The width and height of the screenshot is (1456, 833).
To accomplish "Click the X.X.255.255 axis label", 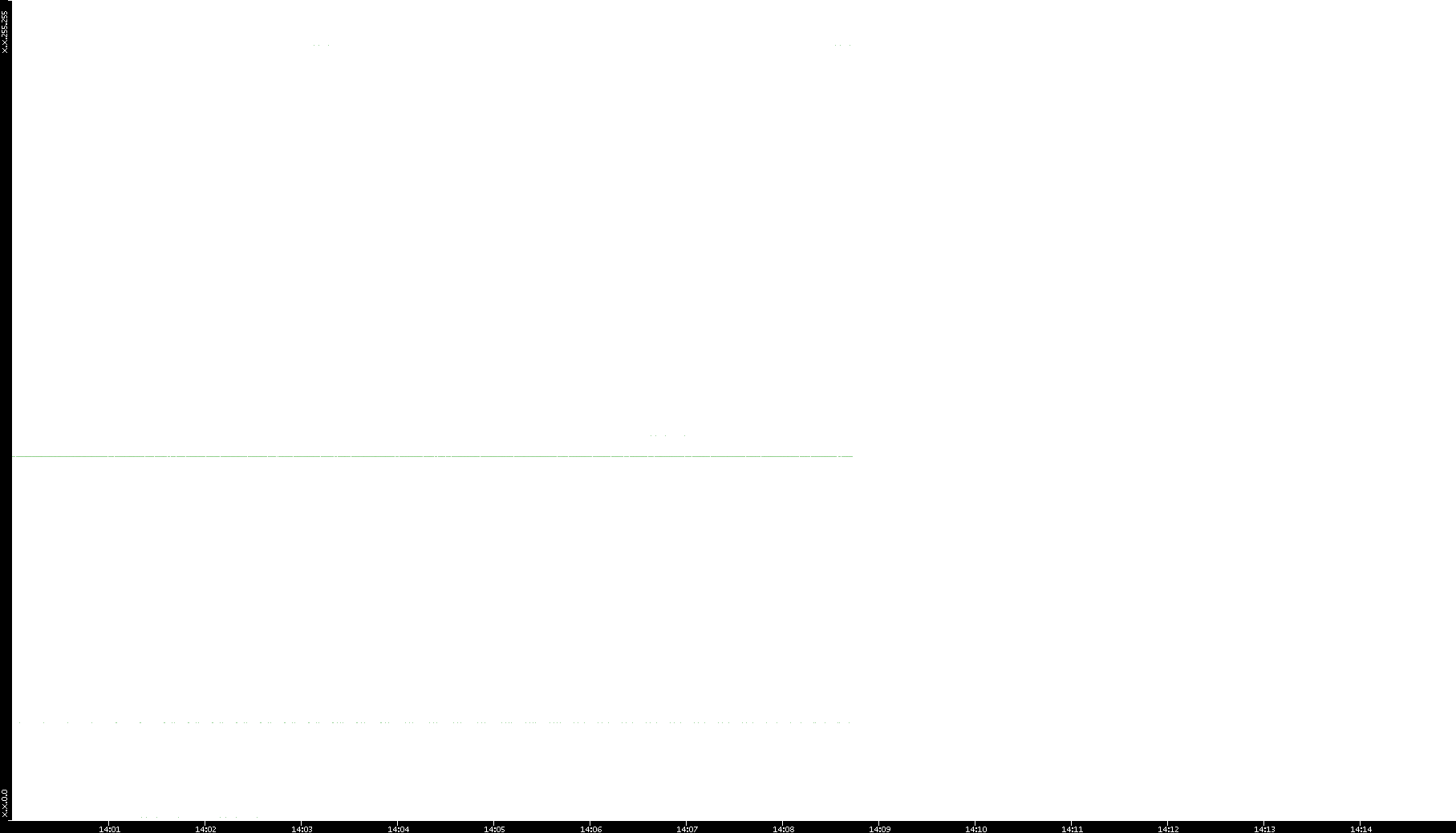I will pyautogui.click(x=5, y=32).
